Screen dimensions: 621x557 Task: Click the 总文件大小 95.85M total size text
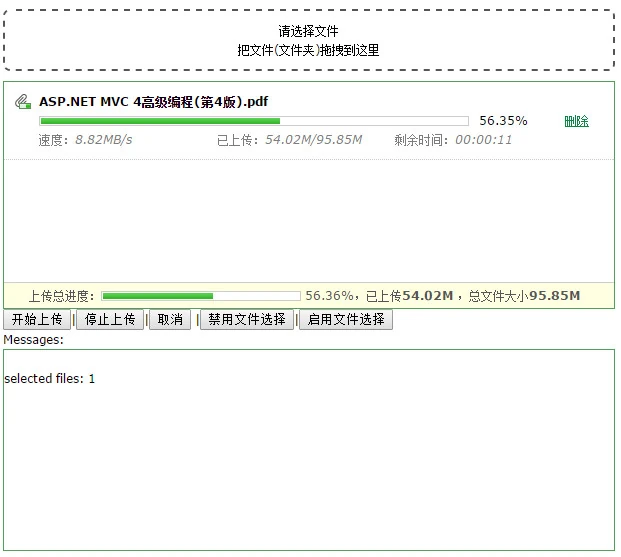tap(524, 296)
